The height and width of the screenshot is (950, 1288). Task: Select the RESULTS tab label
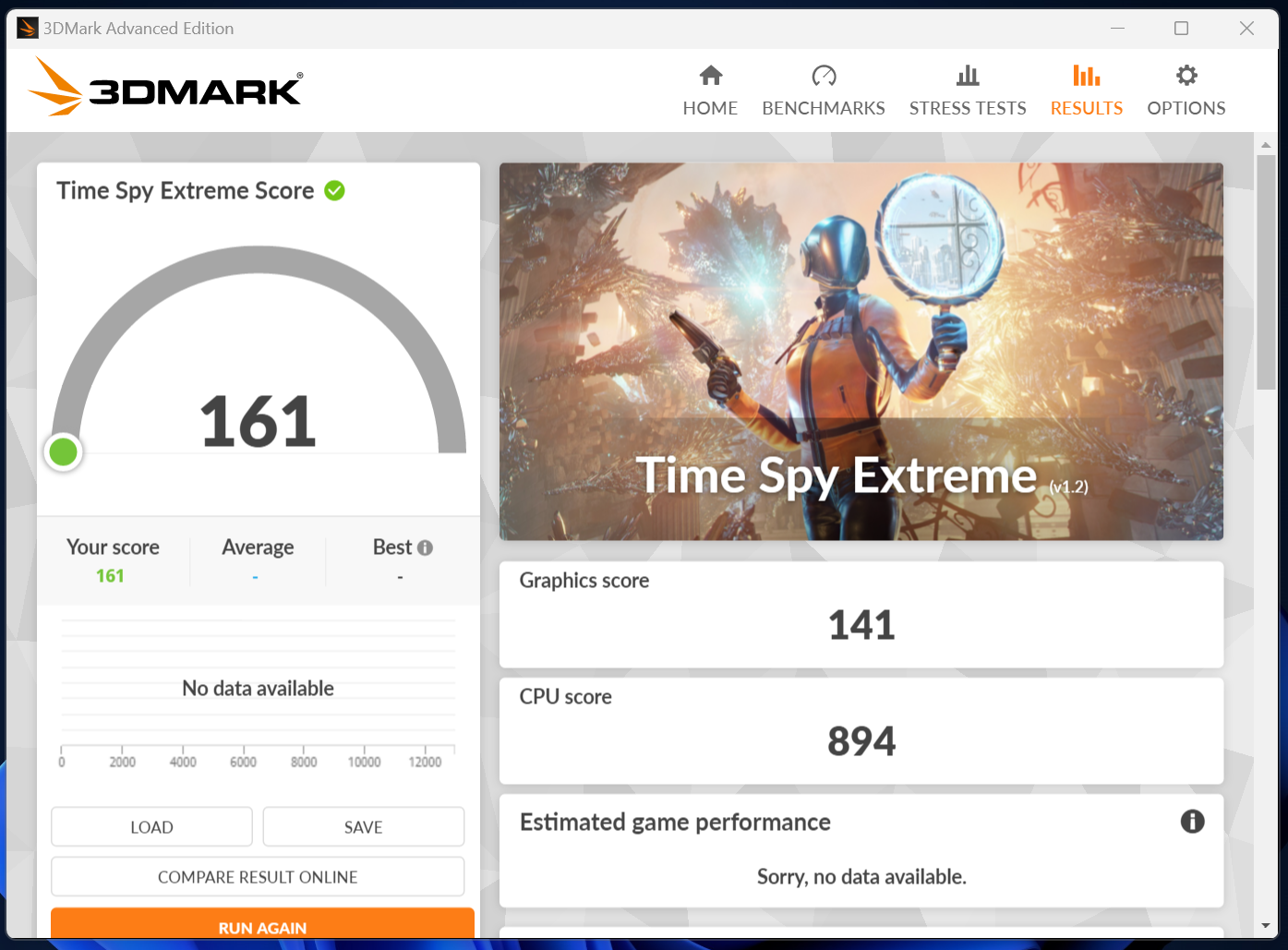pos(1087,108)
